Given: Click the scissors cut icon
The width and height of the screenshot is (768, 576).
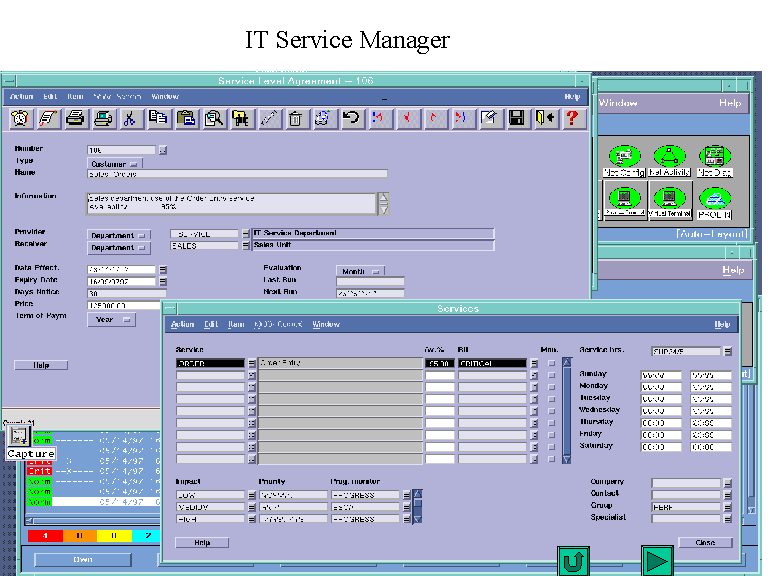Looking at the screenshot, I should pos(129,119).
